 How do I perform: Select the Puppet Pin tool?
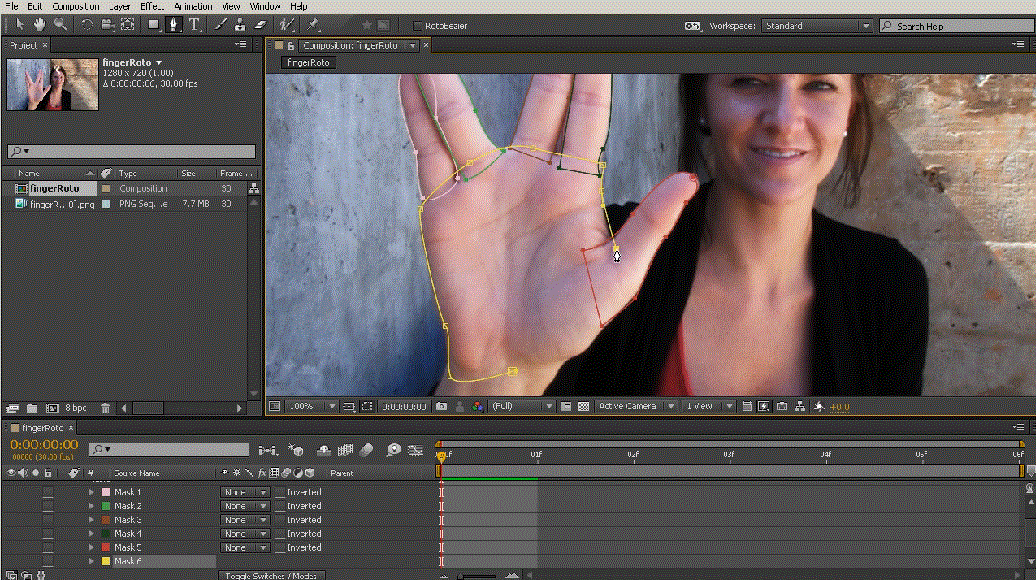(313, 25)
